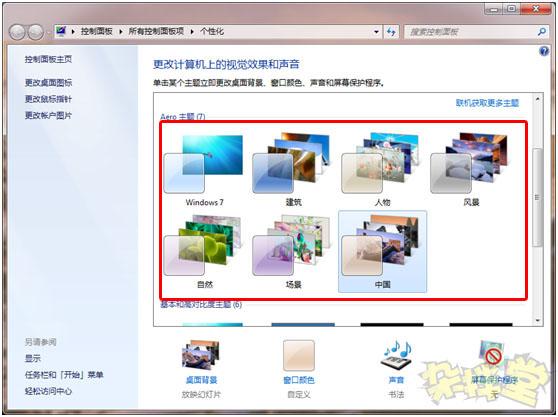Open the 屏幕保护程序 icon
558x417 pixels.
pos(493,355)
